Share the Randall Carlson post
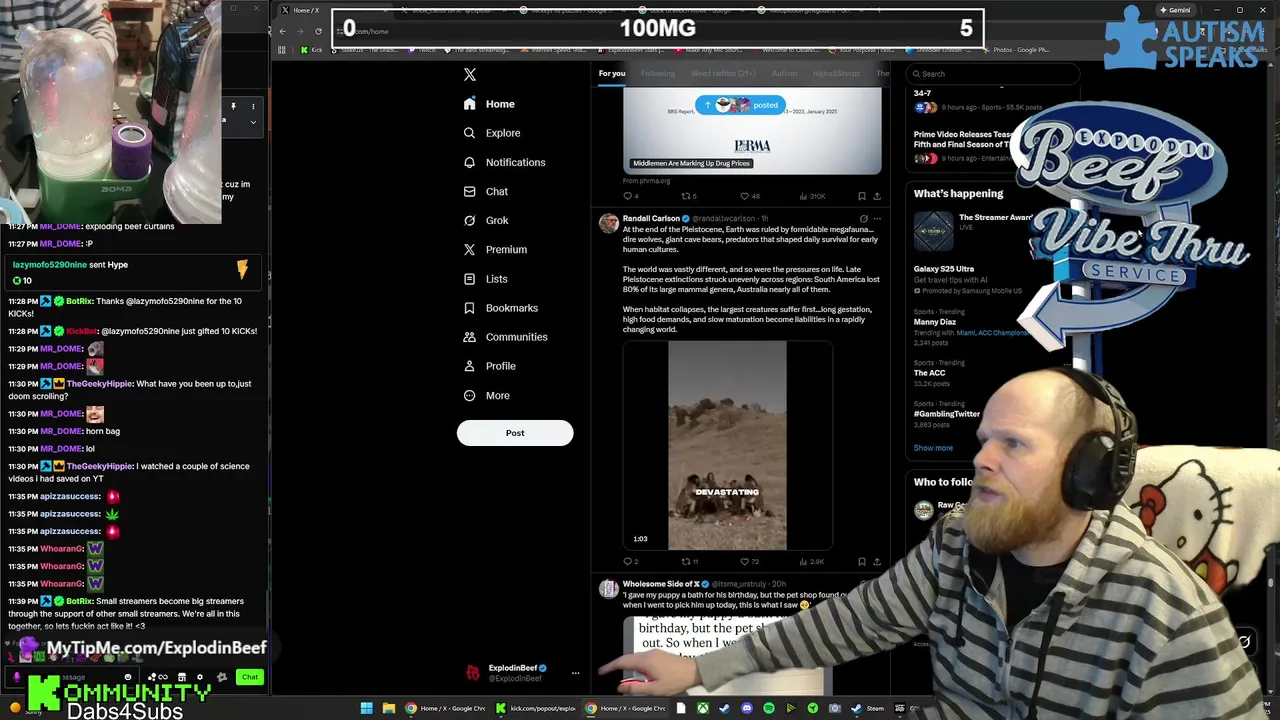 [877, 561]
